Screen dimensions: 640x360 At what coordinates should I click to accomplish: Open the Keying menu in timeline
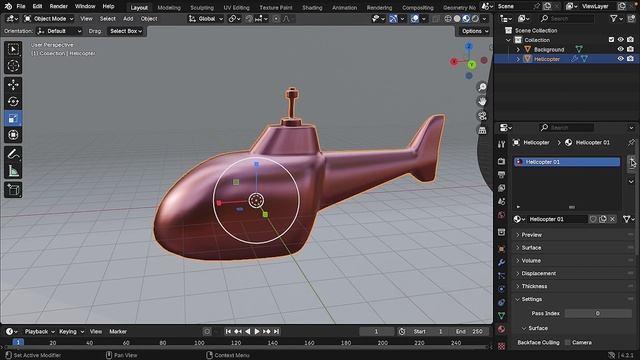(x=71, y=331)
